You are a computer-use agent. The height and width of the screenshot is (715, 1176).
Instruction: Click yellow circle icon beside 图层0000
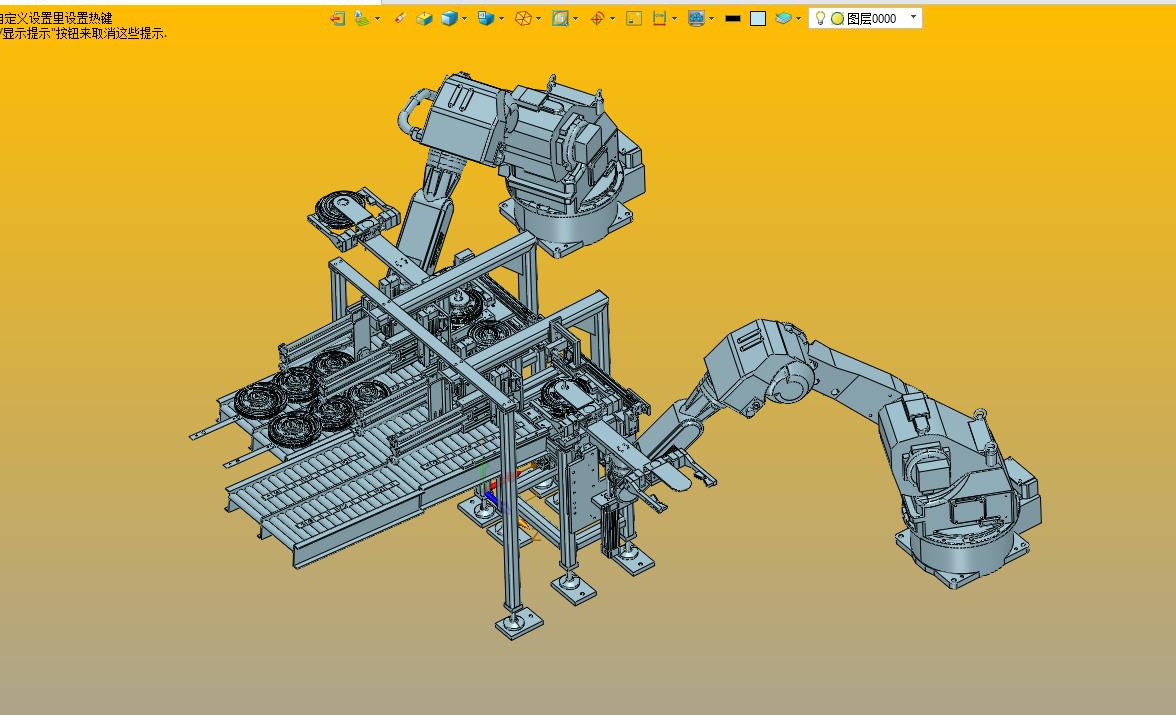click(x=837, y=19)
